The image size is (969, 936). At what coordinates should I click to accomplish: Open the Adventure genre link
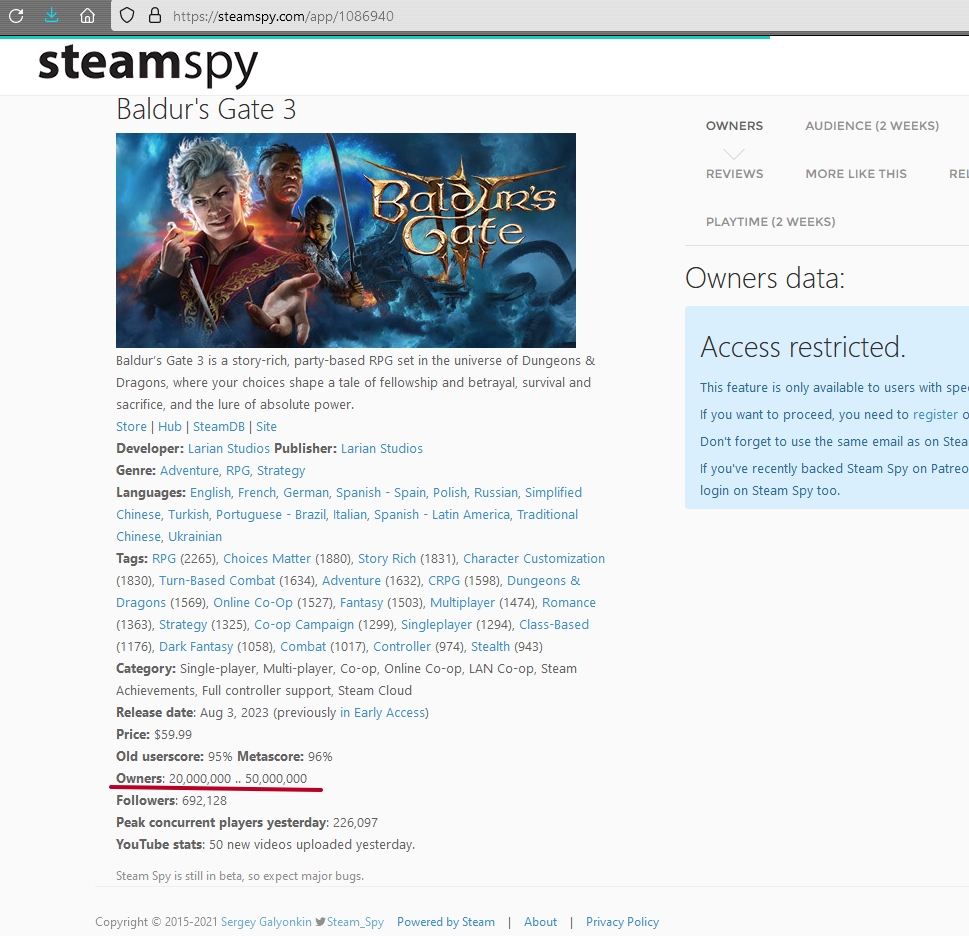(189, 471)
